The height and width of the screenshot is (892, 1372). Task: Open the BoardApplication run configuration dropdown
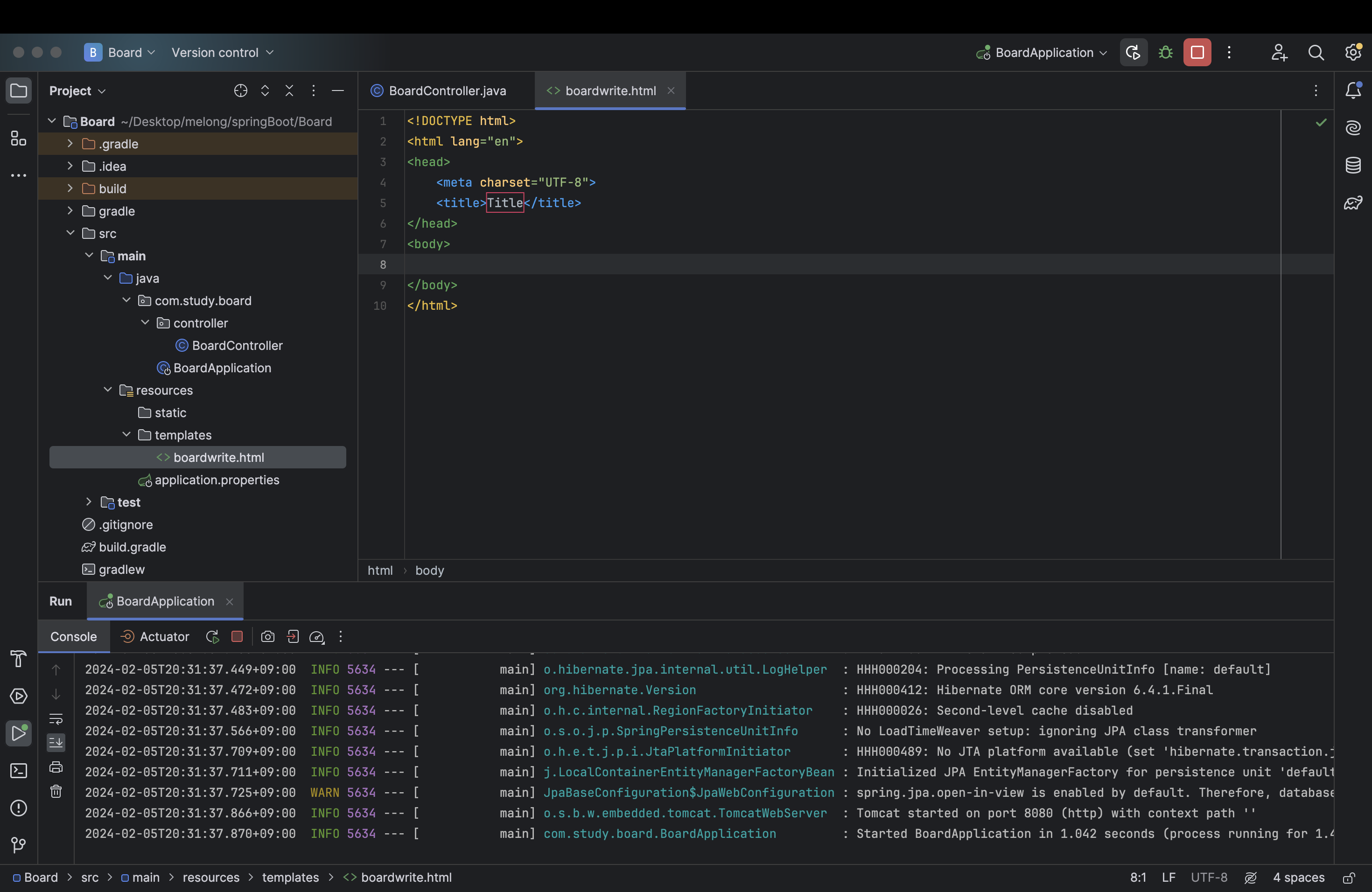tap(1043, 52)
